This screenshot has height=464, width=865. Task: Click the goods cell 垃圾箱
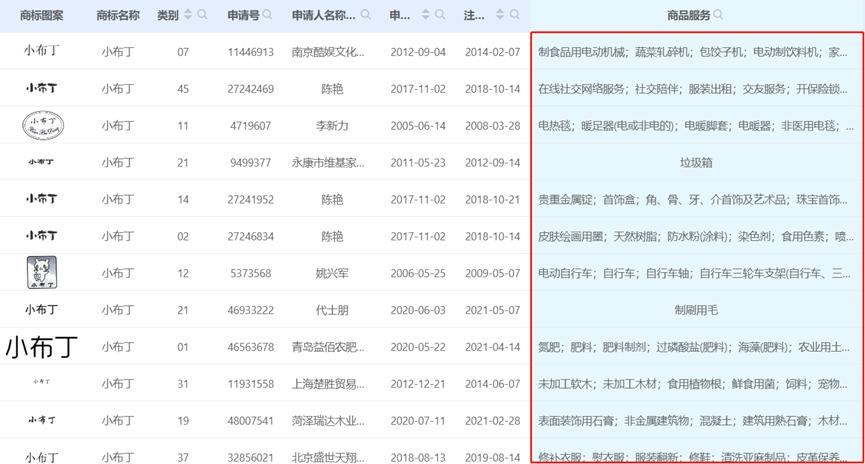[696, 163]
